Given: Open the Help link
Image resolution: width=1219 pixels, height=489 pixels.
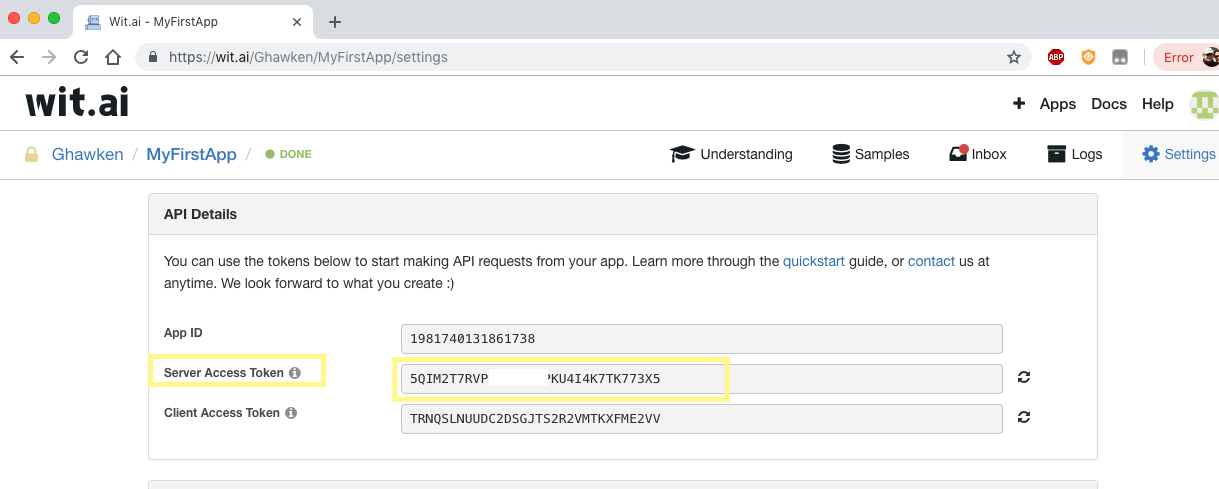Looking at the screenshot, I should pyautogui.click(x=1158, y=104).
